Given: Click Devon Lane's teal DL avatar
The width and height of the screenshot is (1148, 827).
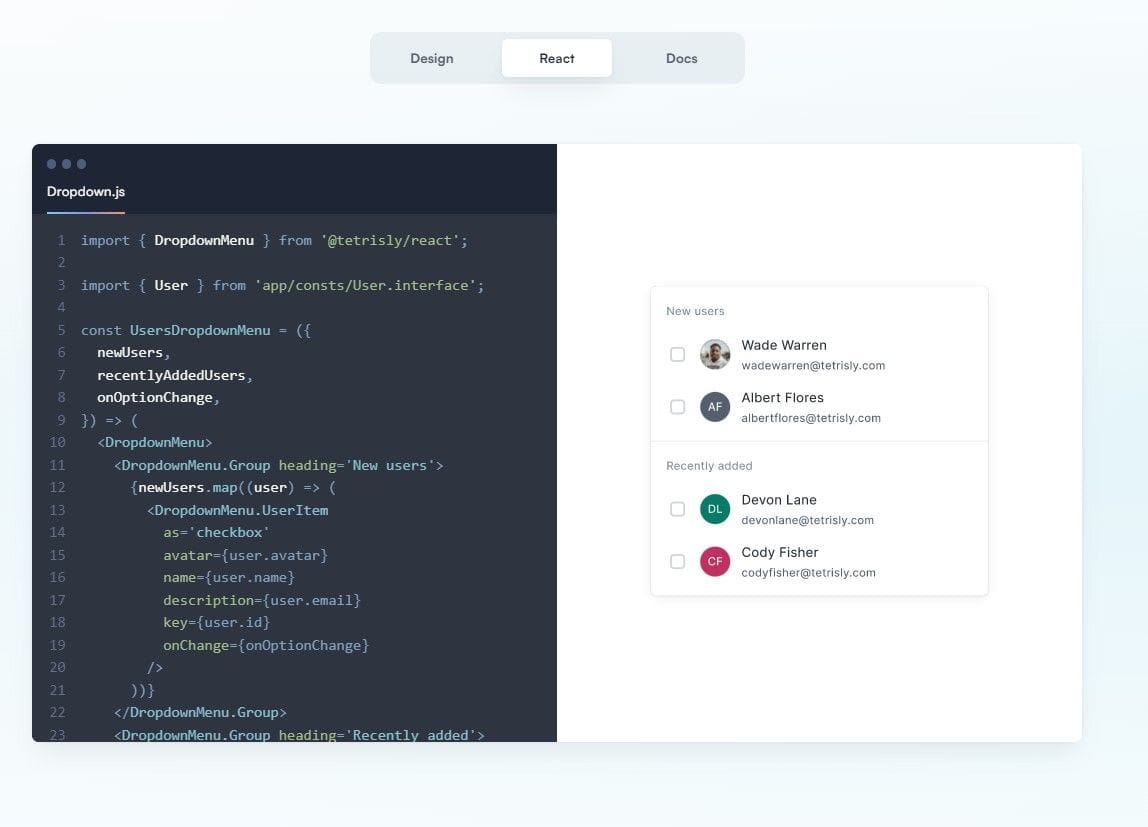Looking at the screenshot, I should [x=715, y=509].
